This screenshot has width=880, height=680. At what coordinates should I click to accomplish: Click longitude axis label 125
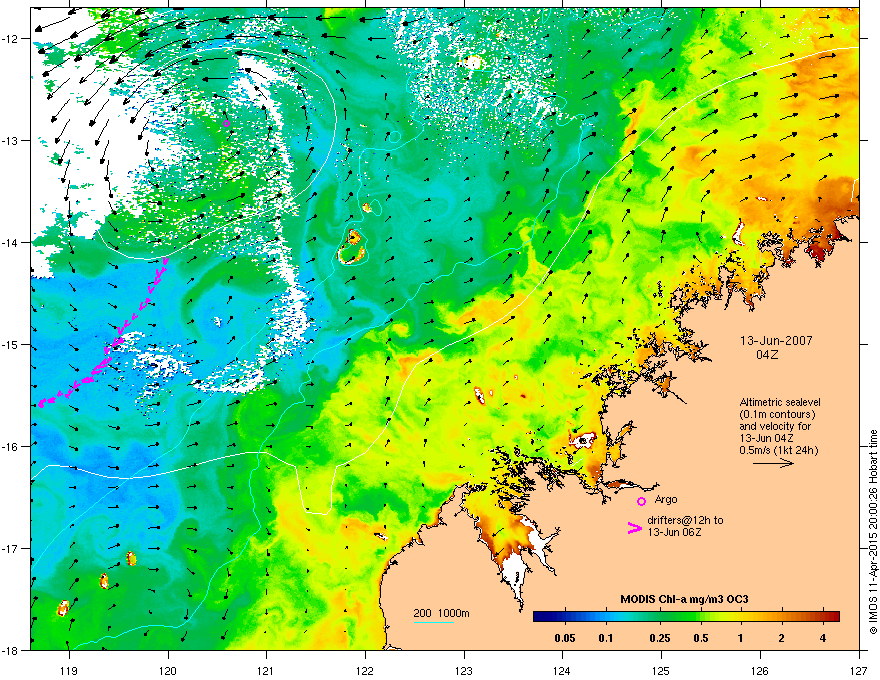tap(661, 670)
